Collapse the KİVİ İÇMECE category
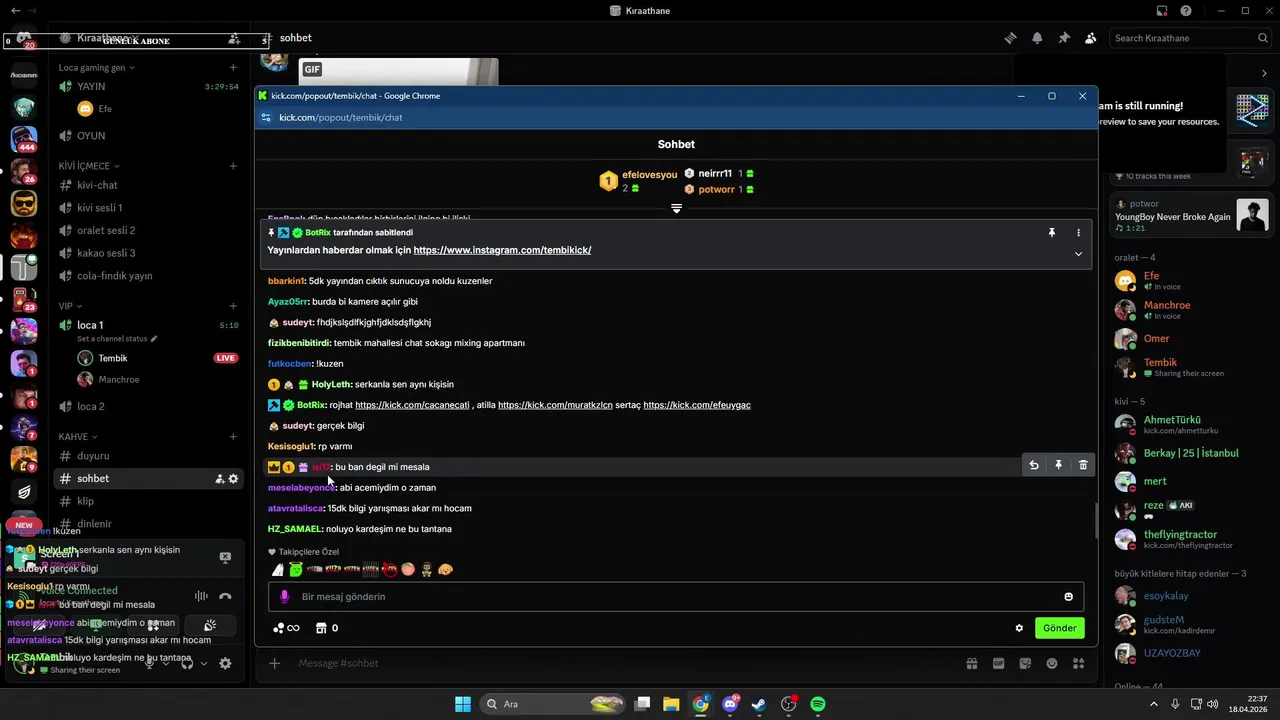Viewport: 1280px width, 720px height. pyautogui.click(x=89, y=166)
